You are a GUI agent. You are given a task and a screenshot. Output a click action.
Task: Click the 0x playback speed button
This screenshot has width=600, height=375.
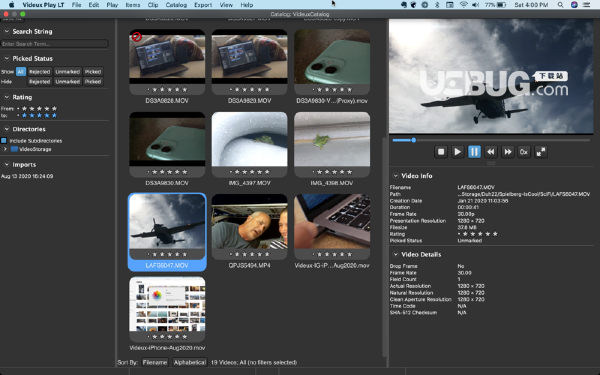(524, 152)
